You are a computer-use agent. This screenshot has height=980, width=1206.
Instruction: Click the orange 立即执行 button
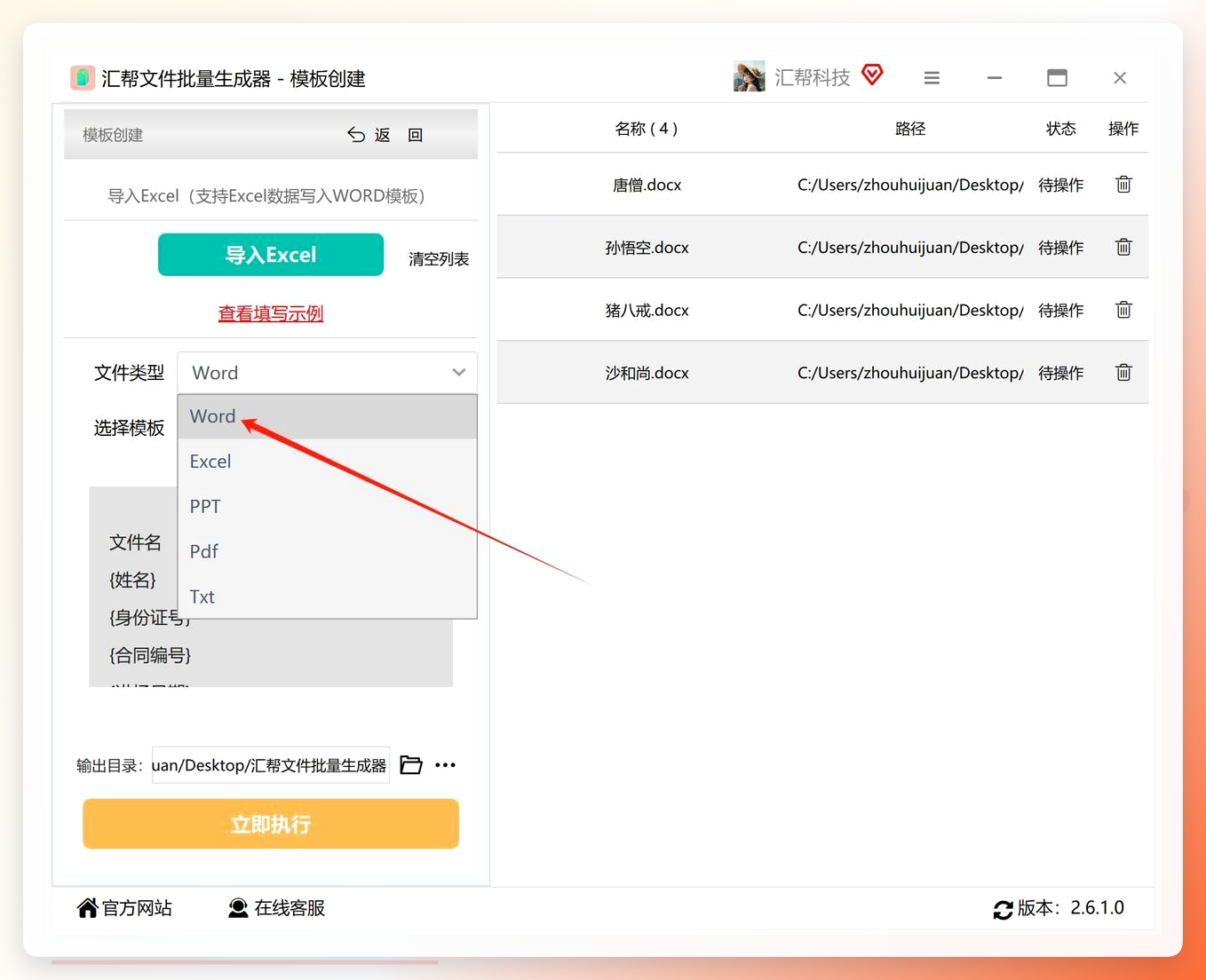271,824
